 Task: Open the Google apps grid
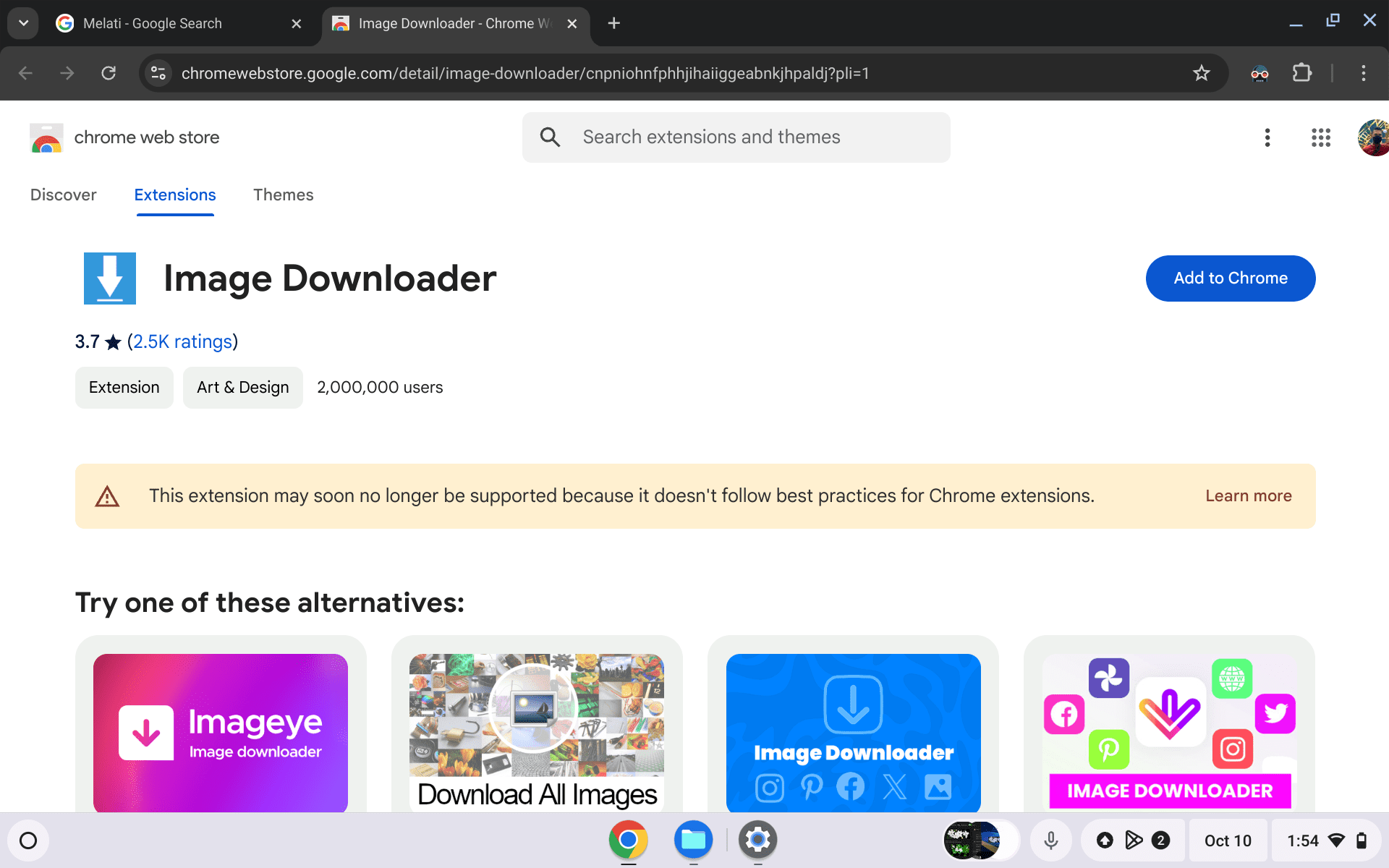click(x=1321, y=137)
